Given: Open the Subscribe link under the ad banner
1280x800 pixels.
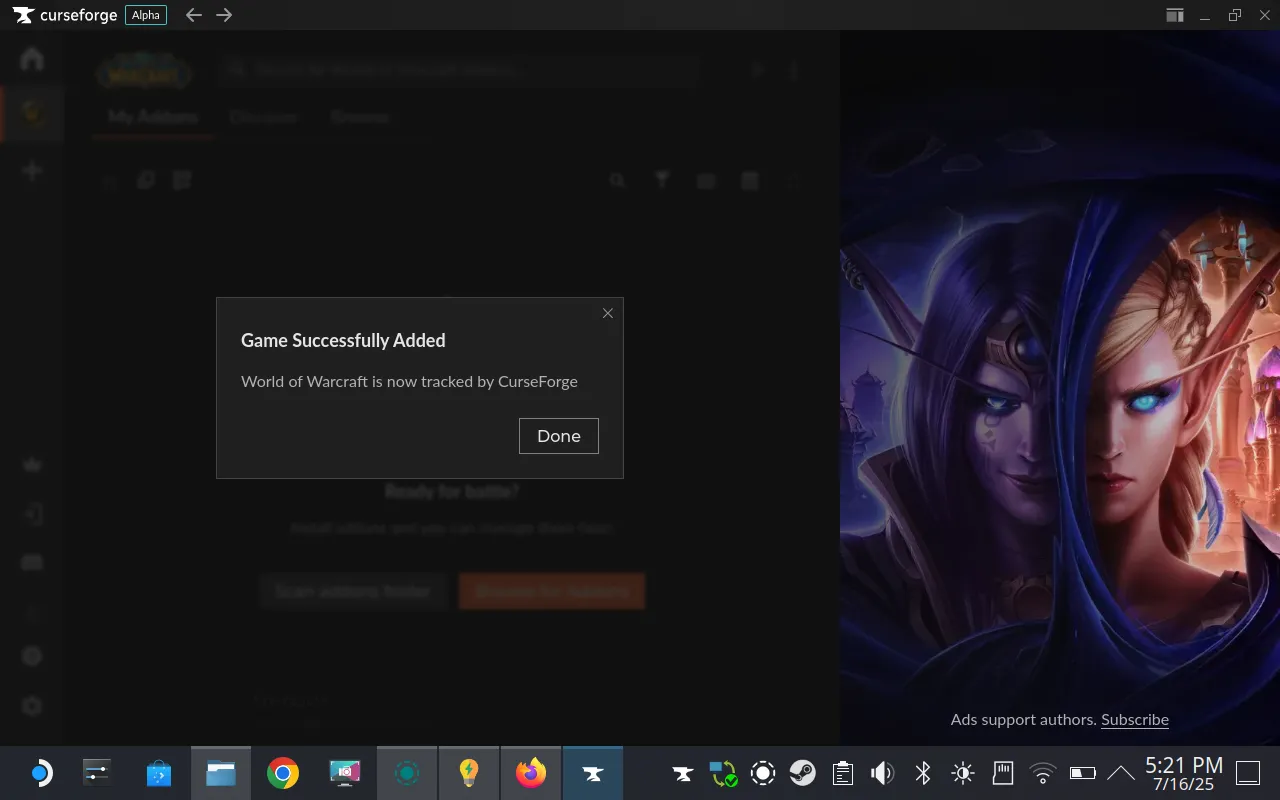Looking at the screenshot, I should 1134,719.
